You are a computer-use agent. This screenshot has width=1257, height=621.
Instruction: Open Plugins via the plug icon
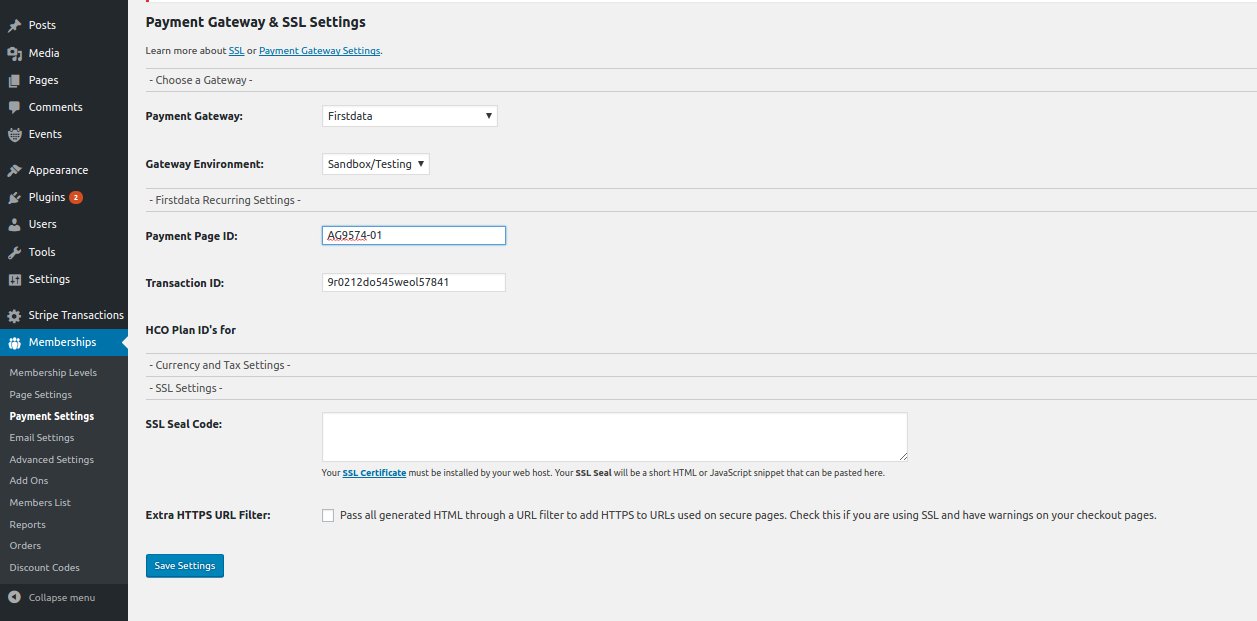click(x=14, y=197)
